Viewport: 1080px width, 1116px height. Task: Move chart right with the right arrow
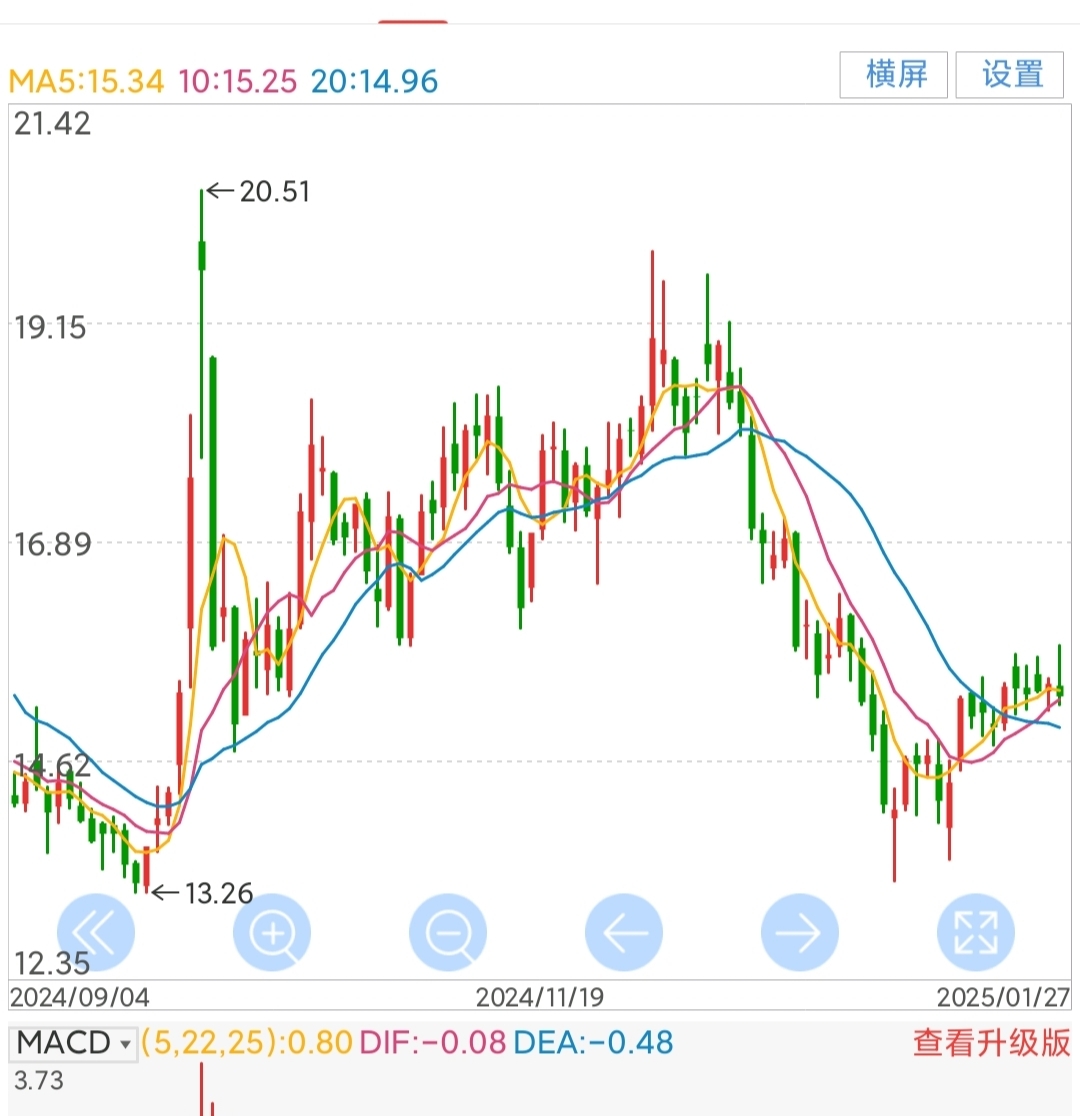[799, 932]
